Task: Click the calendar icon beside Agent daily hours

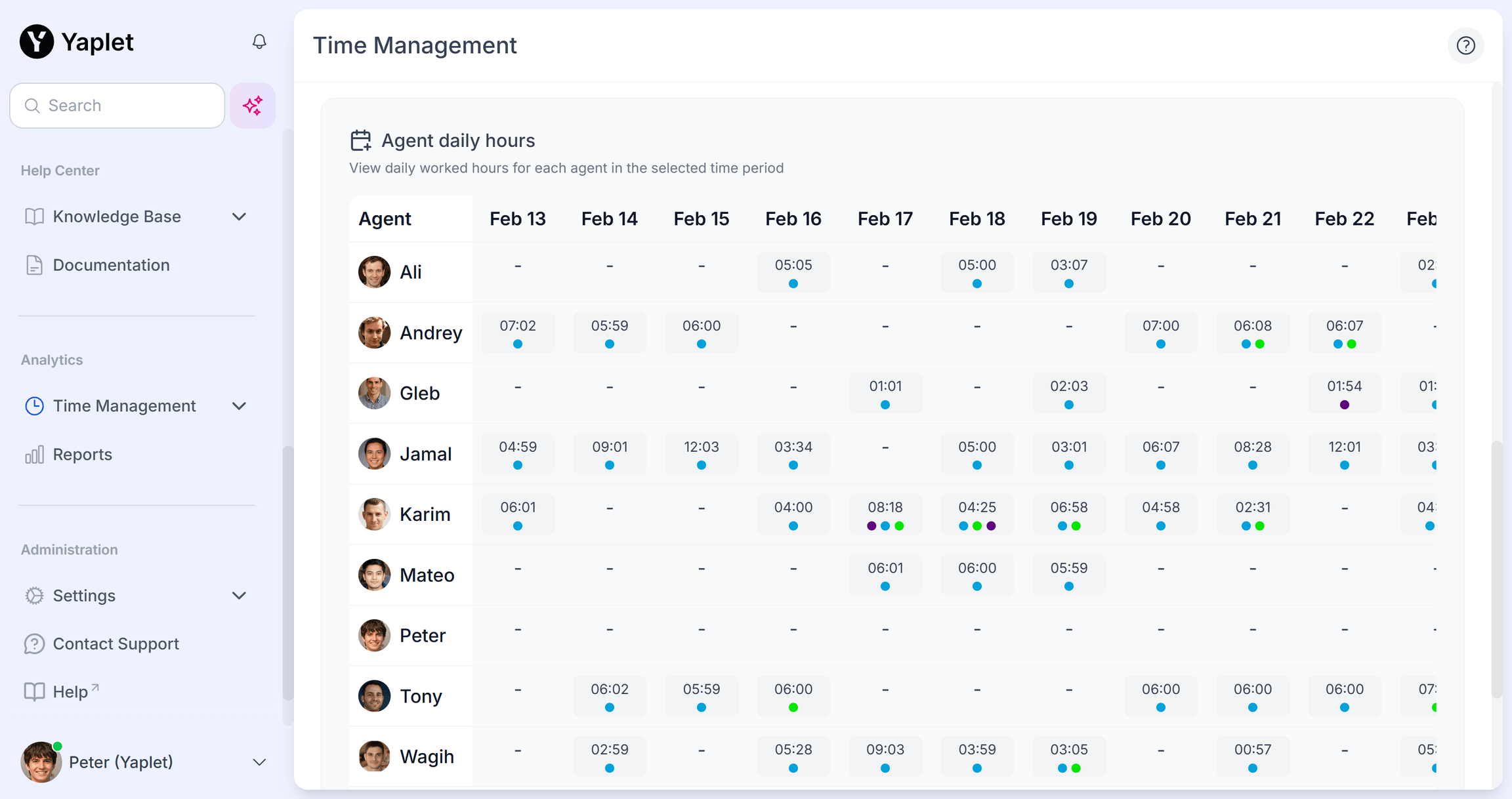Action: 360,140
